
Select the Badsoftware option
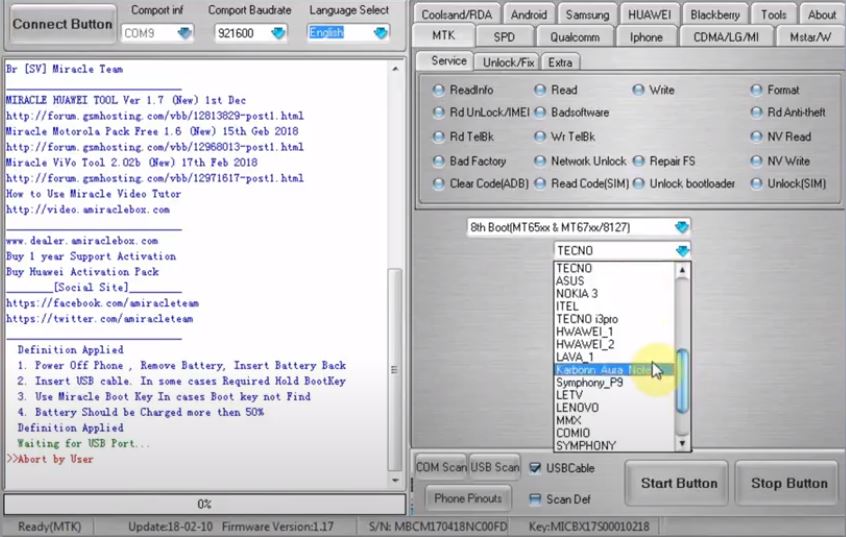pos(540,112)
